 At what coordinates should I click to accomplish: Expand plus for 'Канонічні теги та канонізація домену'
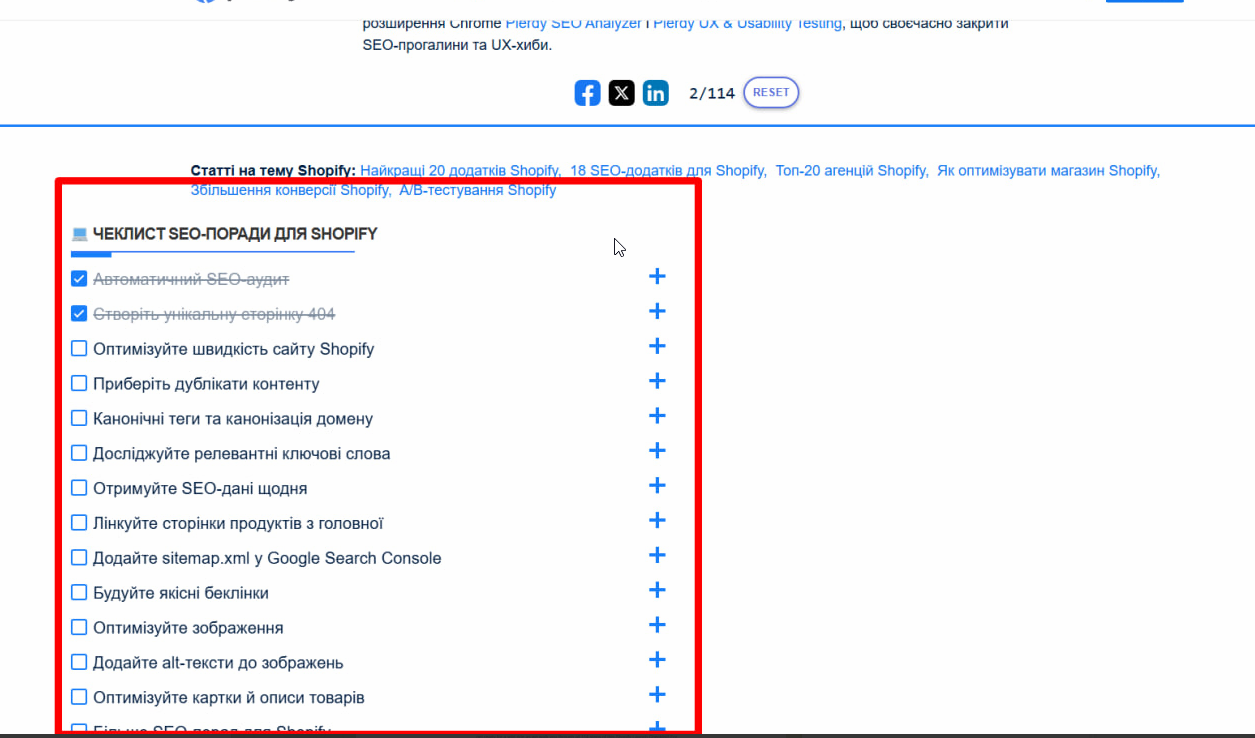[657, 416]
